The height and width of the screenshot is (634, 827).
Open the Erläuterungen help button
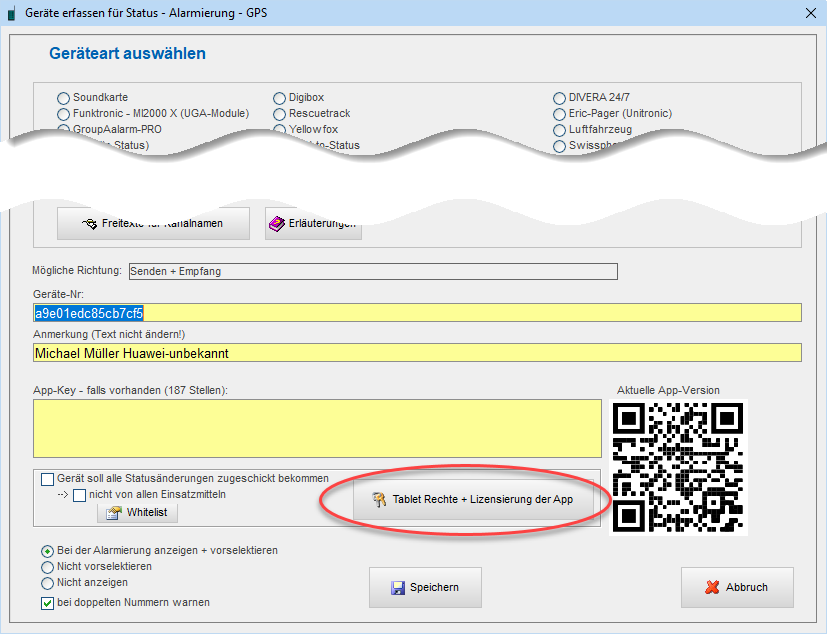point(313,224)
